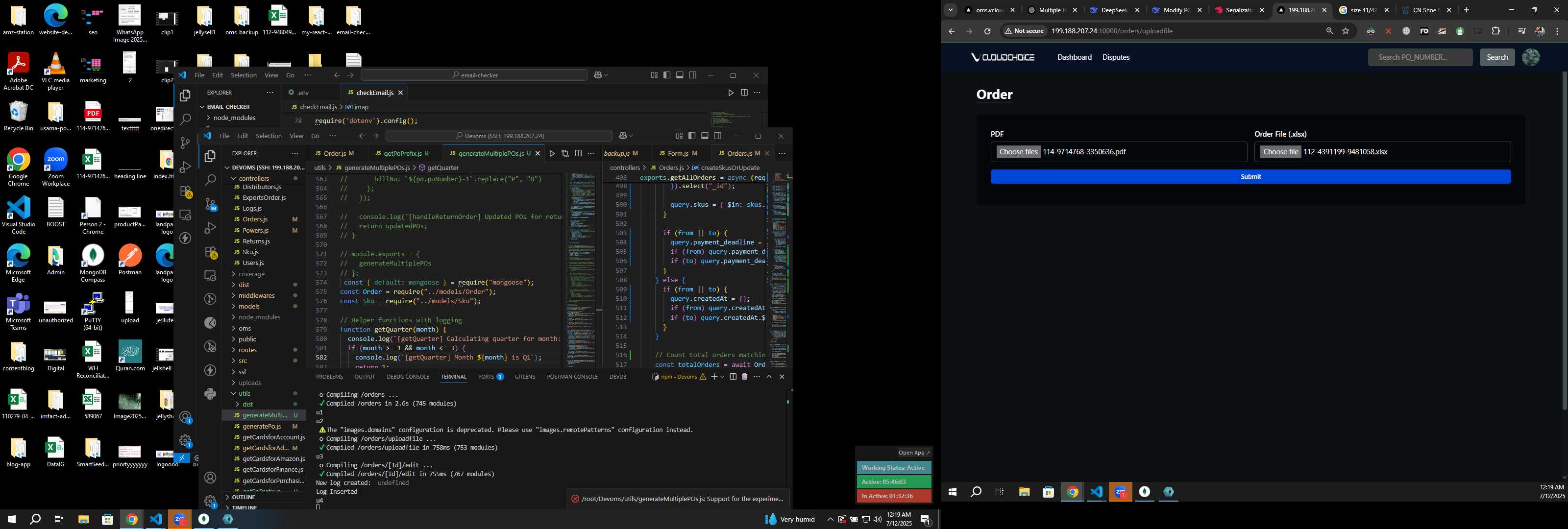Expand the middlewares folder
Viewport: 1568px width, 529px height.
[256, 295]
